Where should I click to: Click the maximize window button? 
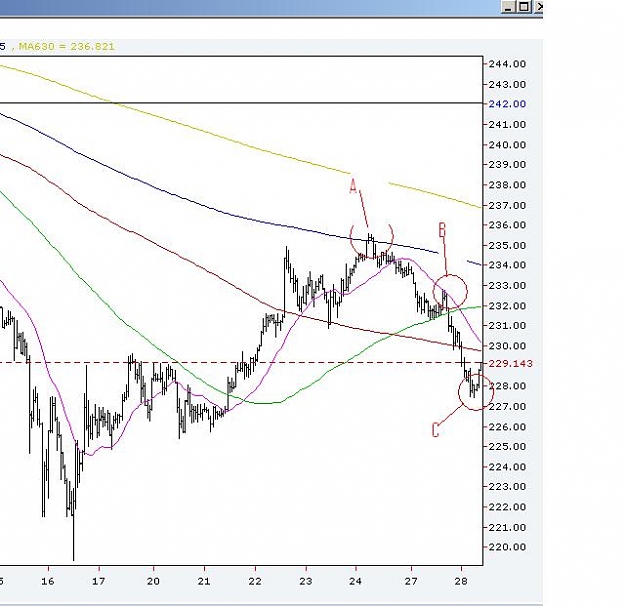tap(524, 7)
